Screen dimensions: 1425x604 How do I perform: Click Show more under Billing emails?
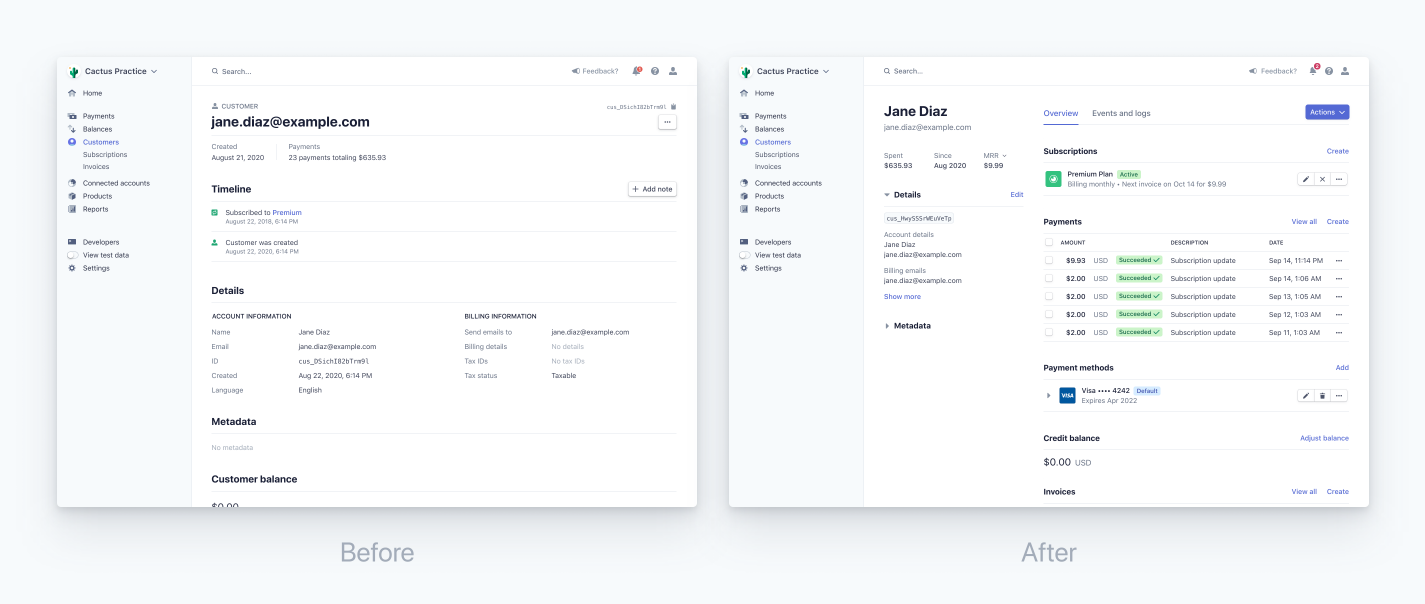(902, 297)
